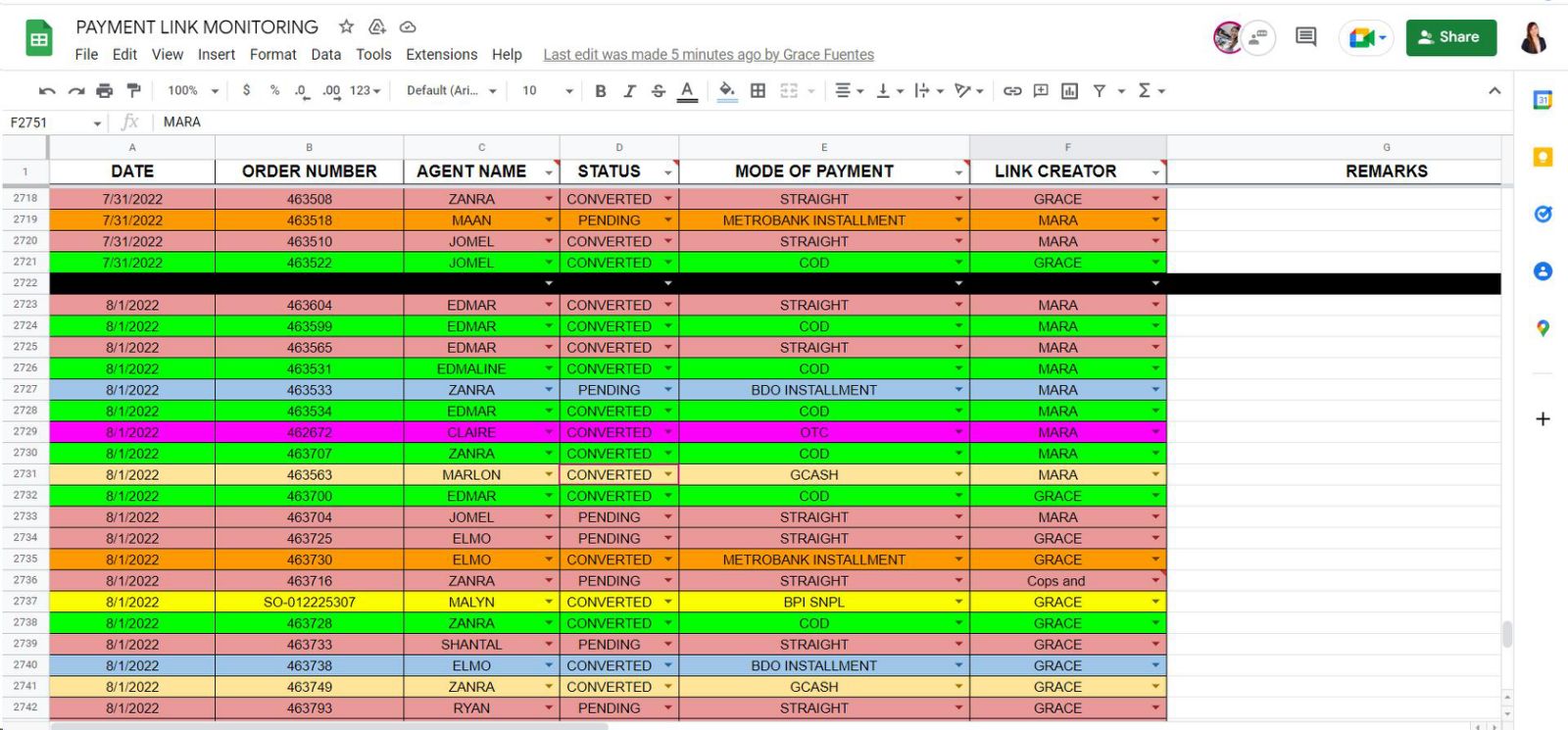The height and width of the screenshot is (730, 1568).
Task: Open vertical align dropdown
Action: 890,91
